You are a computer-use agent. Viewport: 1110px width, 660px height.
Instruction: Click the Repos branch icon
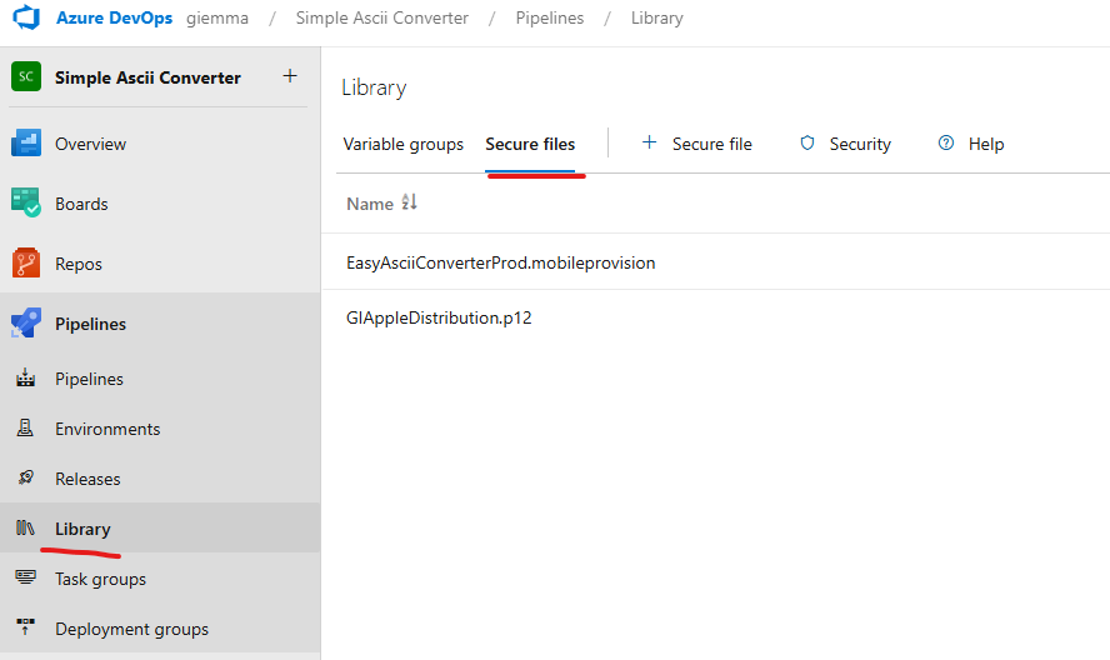click(x=26, y=264)
